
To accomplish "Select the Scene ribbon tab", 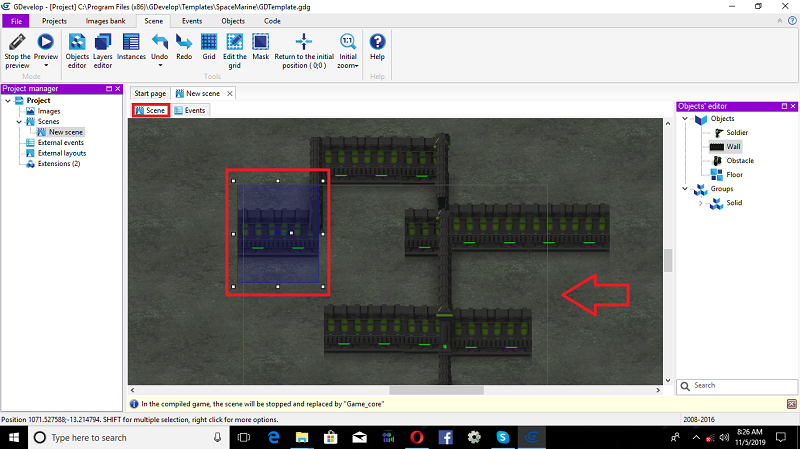I will click(x=154, y=21).
